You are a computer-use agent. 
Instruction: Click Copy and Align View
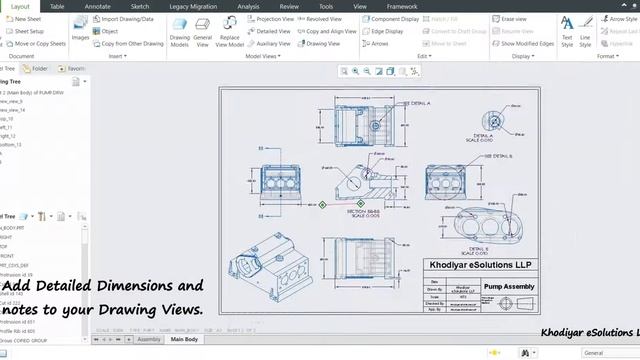click(327, 31)
